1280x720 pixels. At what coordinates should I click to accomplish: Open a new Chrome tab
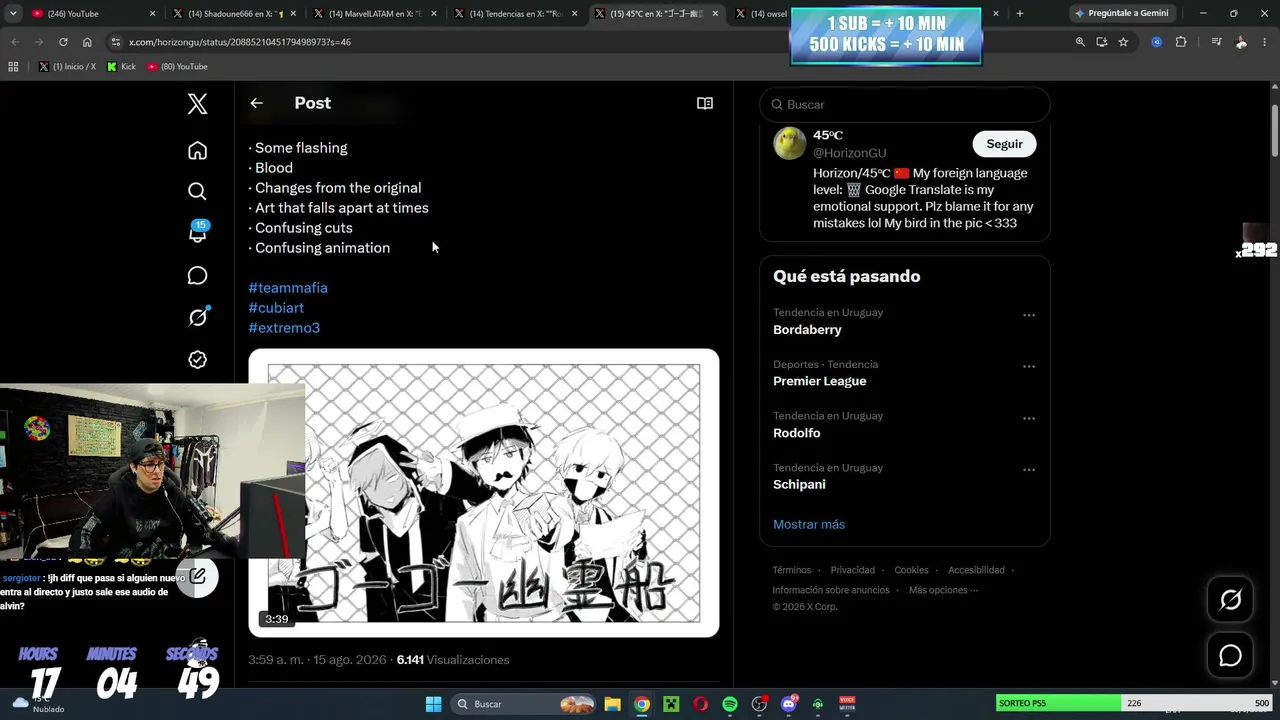coord(1020,13)
